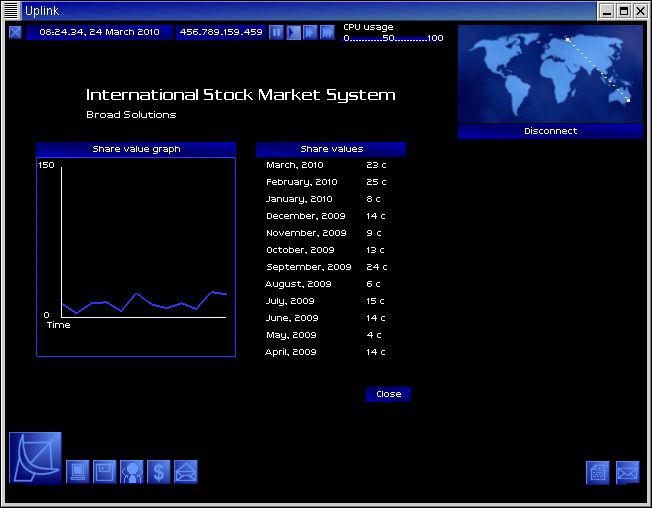The height and width of the screenshot is (508, 652).
Task: Click the Share value graph header
Action: 136,149
